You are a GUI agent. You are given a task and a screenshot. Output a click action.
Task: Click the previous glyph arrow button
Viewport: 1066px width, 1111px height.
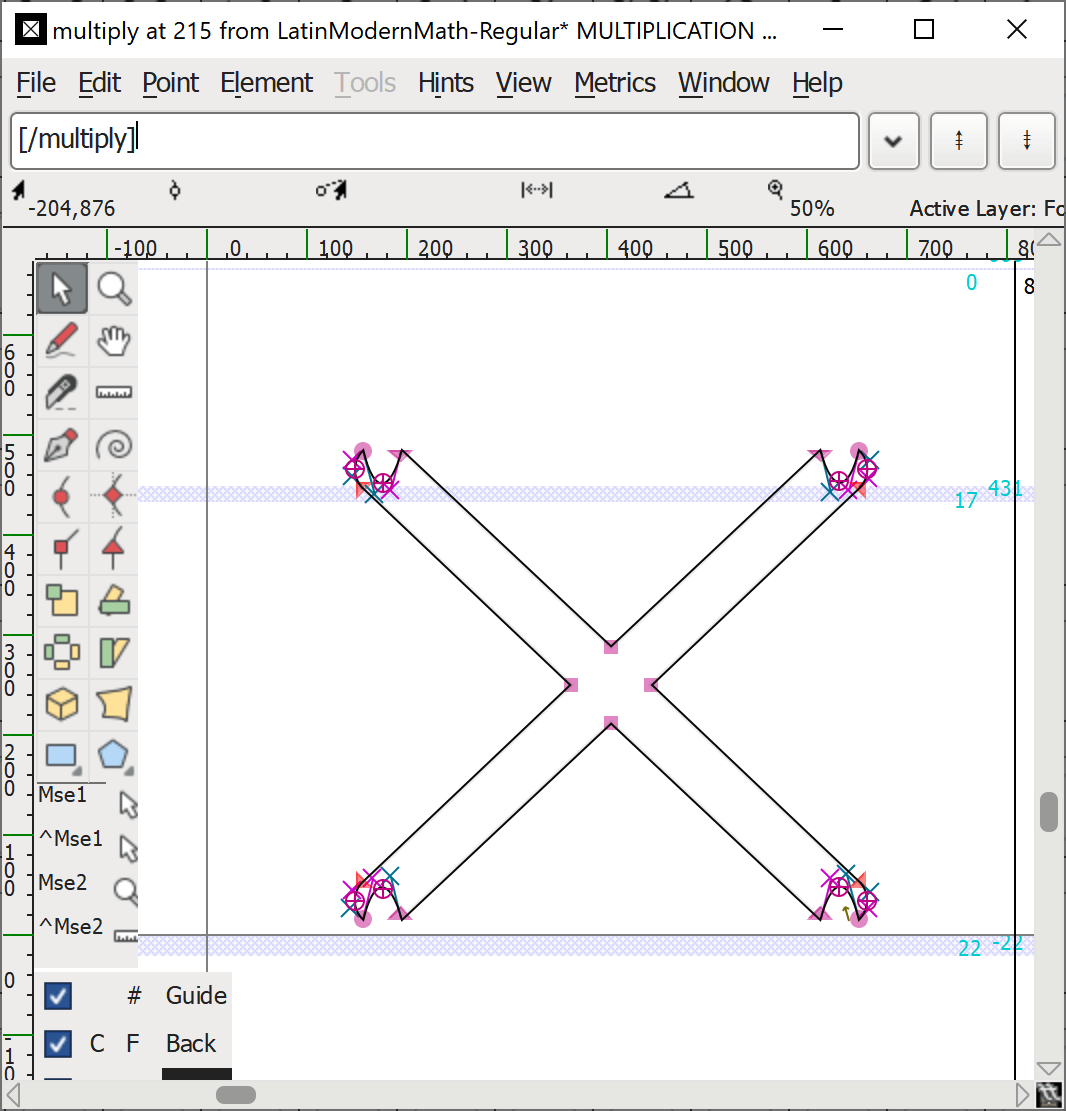pos(959,141)
